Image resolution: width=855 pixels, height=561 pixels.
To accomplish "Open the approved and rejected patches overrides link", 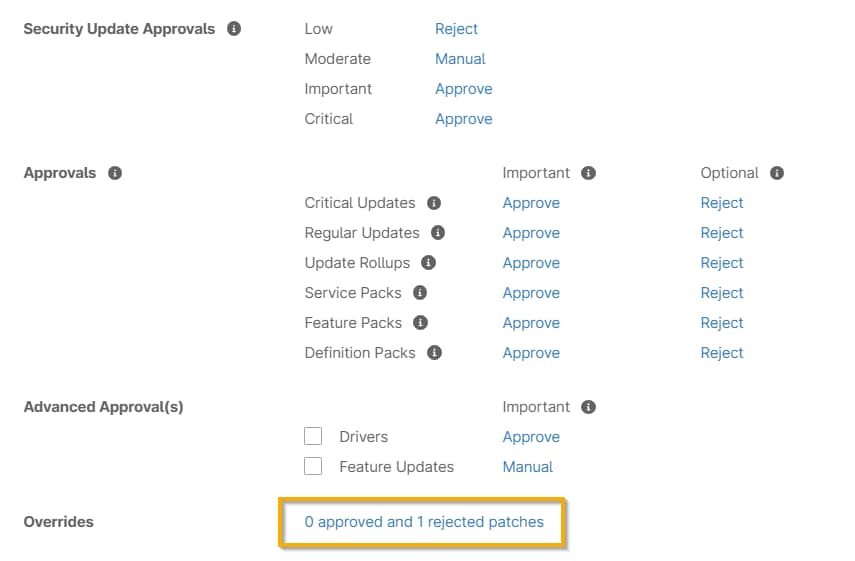I will coord(424,522).
